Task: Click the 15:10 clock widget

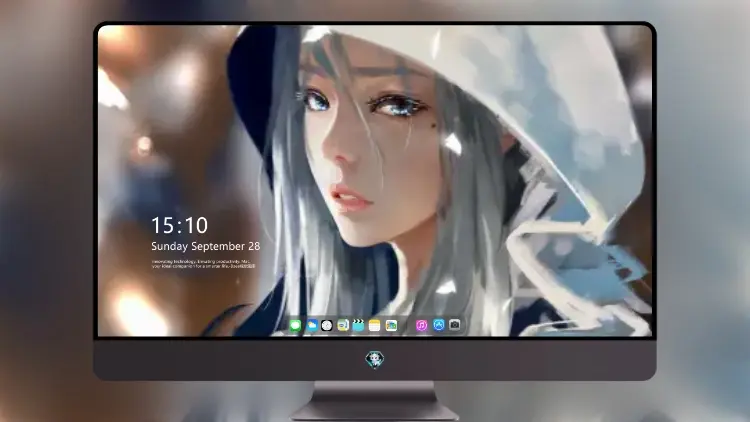Action: [179, 225]
